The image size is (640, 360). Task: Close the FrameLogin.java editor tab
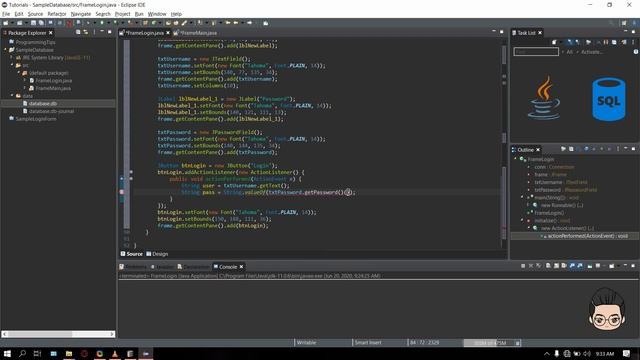tap(168, 33)
